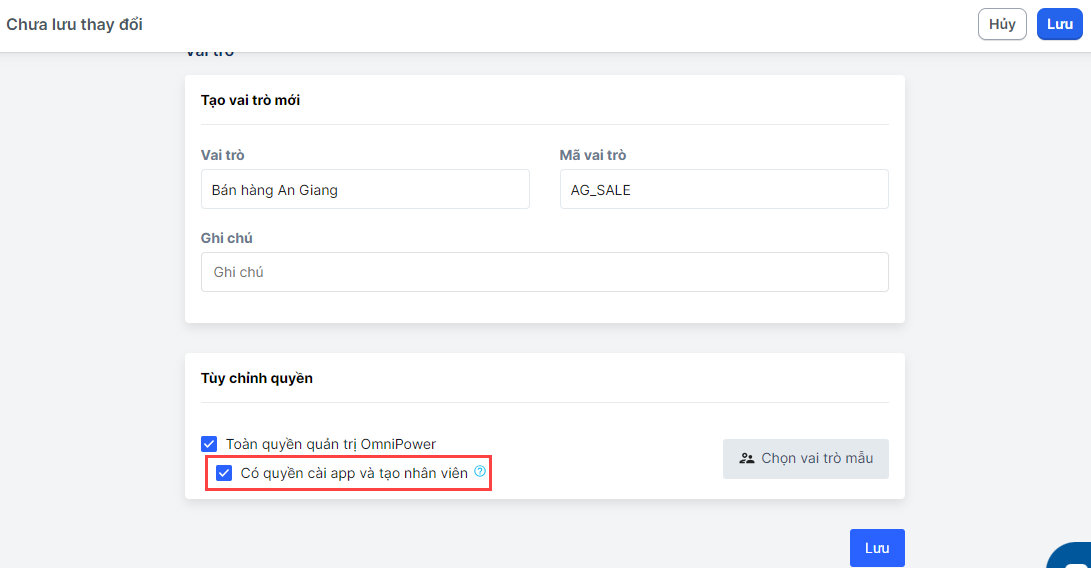Viewport: 1091px width, 568px height.
Task: Click the people icon in Chọn vai trò mẫu
Action: tap(746, 458)
